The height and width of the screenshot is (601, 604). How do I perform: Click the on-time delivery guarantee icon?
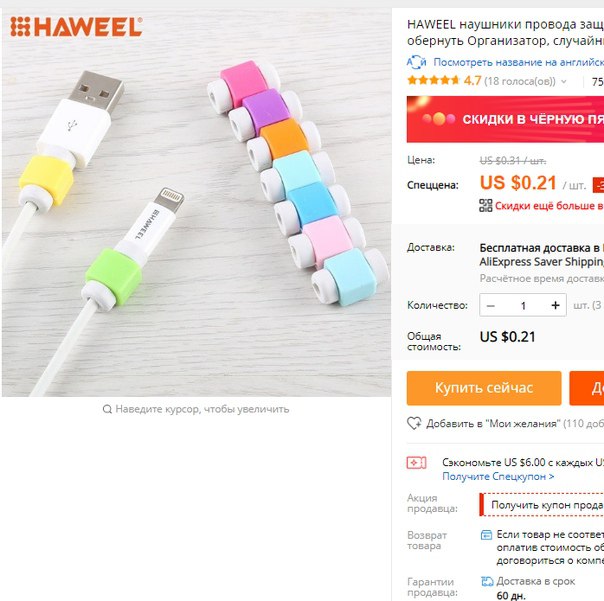487,581
